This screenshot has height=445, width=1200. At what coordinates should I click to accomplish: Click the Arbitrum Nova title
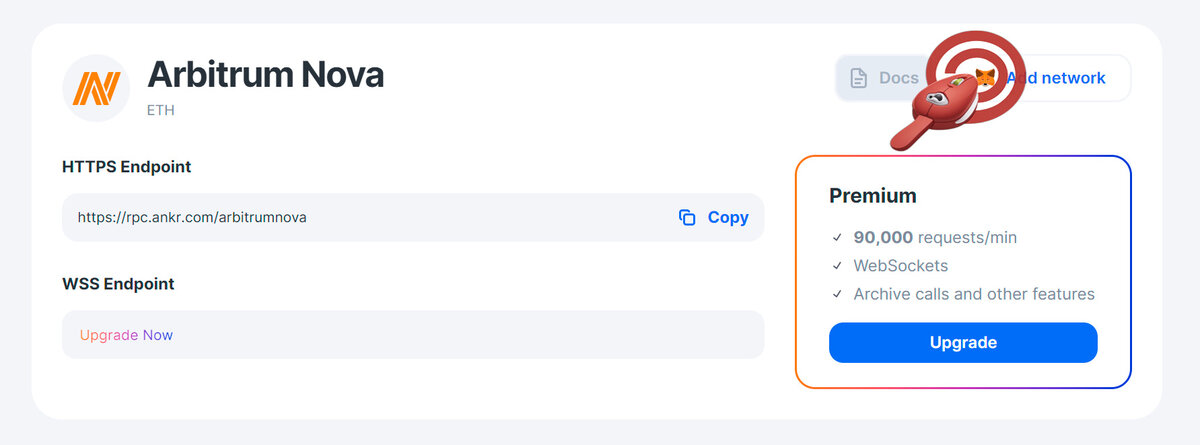point(265,74)
